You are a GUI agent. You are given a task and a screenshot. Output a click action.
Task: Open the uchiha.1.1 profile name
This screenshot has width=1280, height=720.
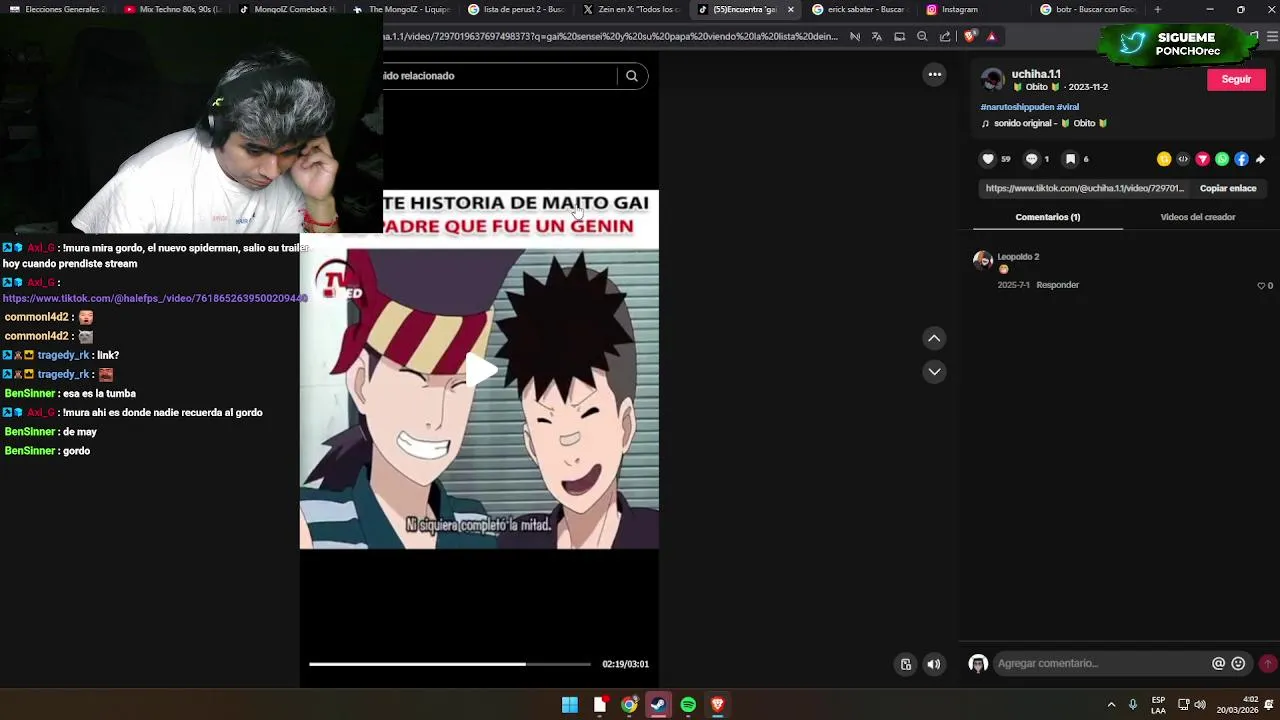1036,74
